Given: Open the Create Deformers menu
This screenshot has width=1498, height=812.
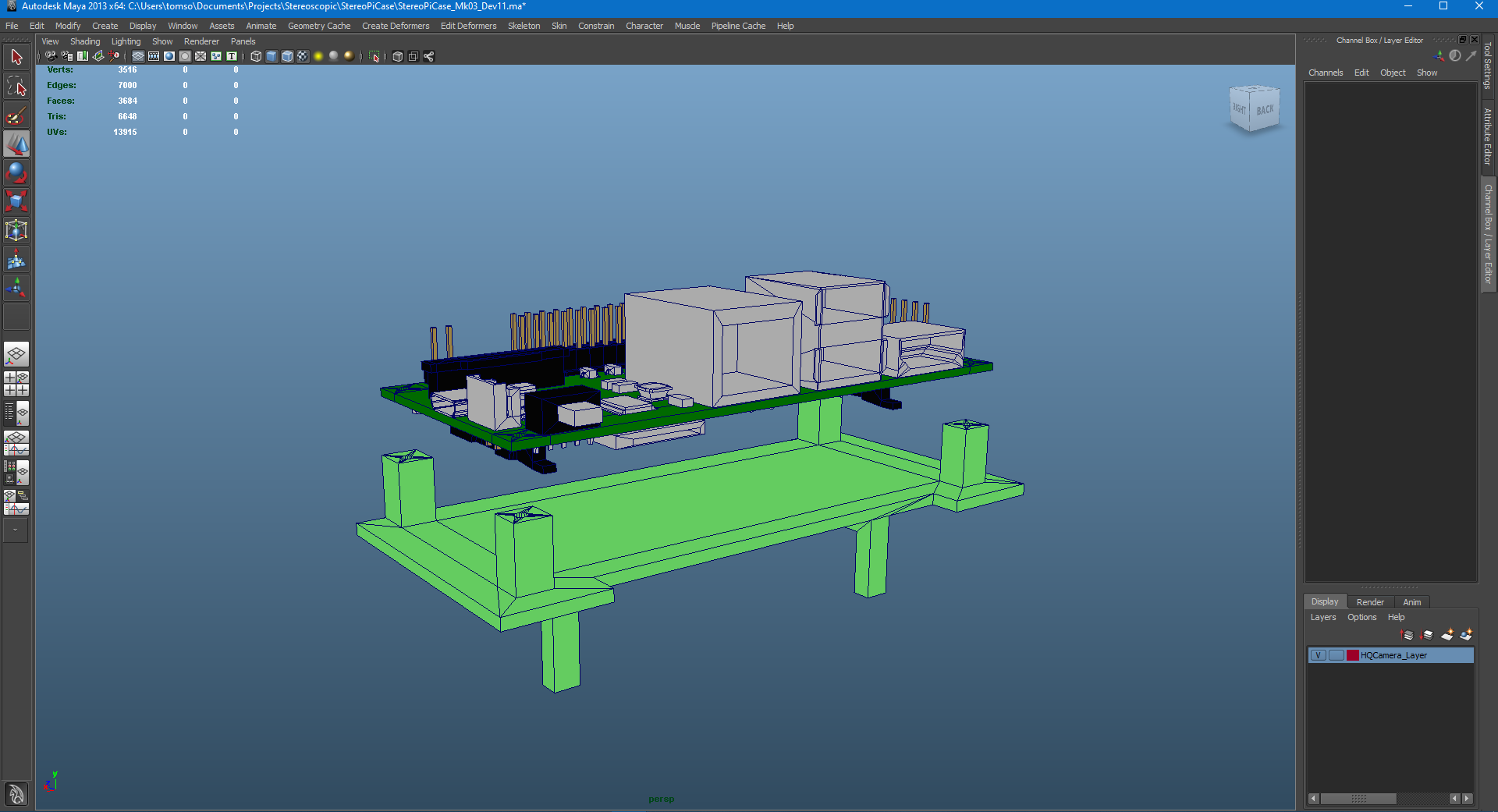Looking at the screenshot, I should point(395,26).
